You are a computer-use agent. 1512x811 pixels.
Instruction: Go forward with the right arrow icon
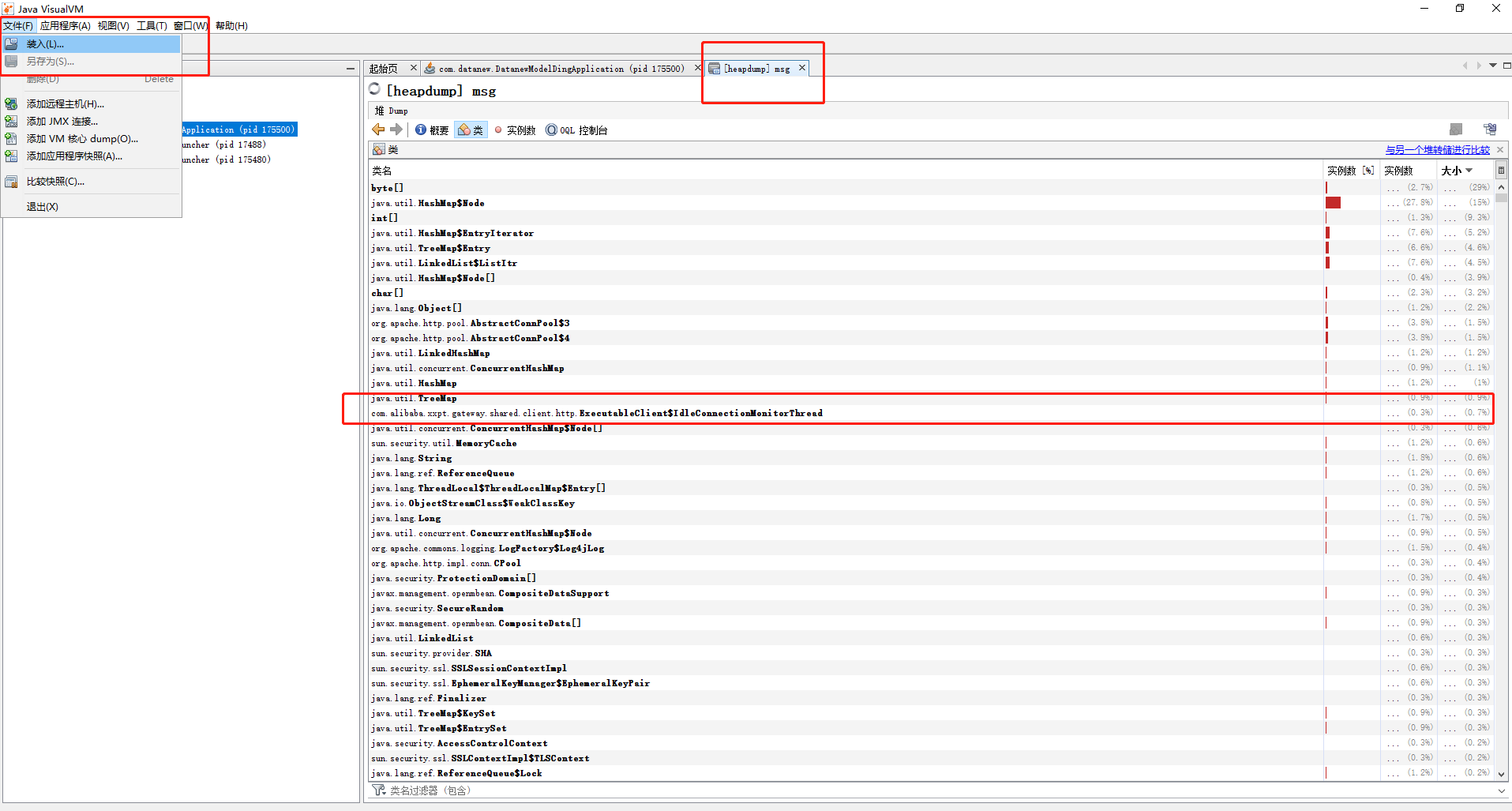click(396, 130)
